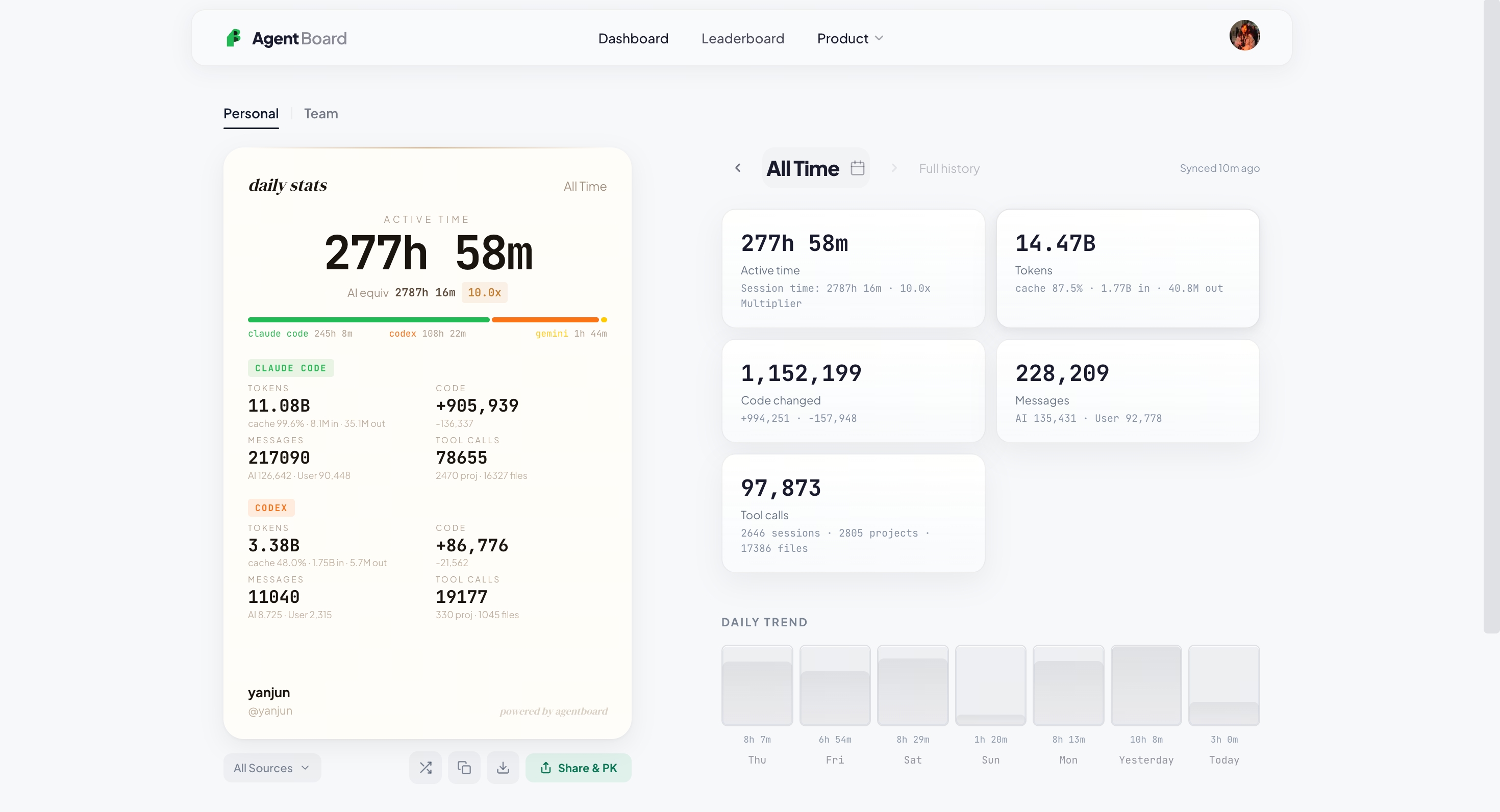Click the CODEX section badge
Screen dimensions: 1500x812
click(271, 508)
